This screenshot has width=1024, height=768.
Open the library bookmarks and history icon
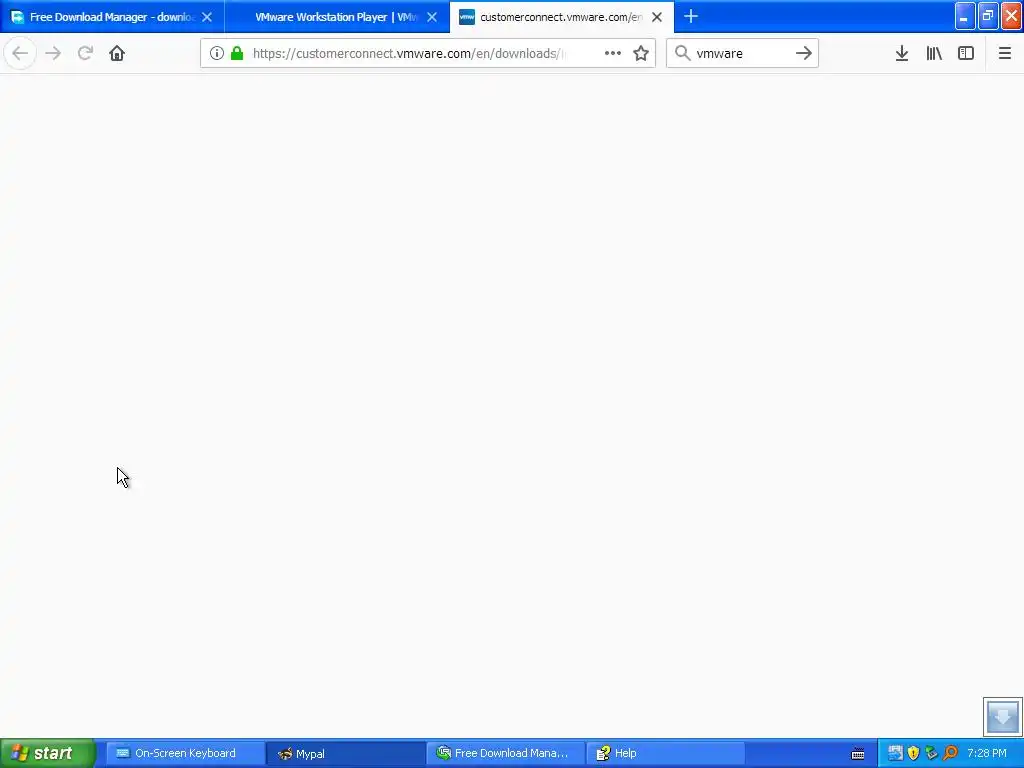[x=934, y=54]
